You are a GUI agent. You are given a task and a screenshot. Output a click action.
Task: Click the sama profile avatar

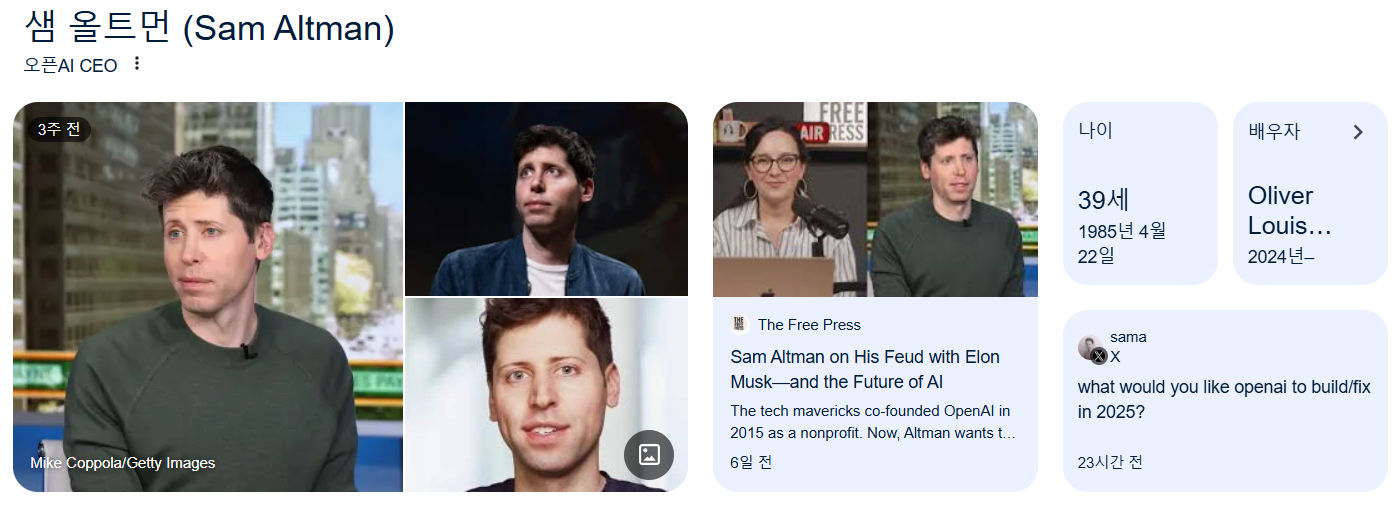point(1090,347)
